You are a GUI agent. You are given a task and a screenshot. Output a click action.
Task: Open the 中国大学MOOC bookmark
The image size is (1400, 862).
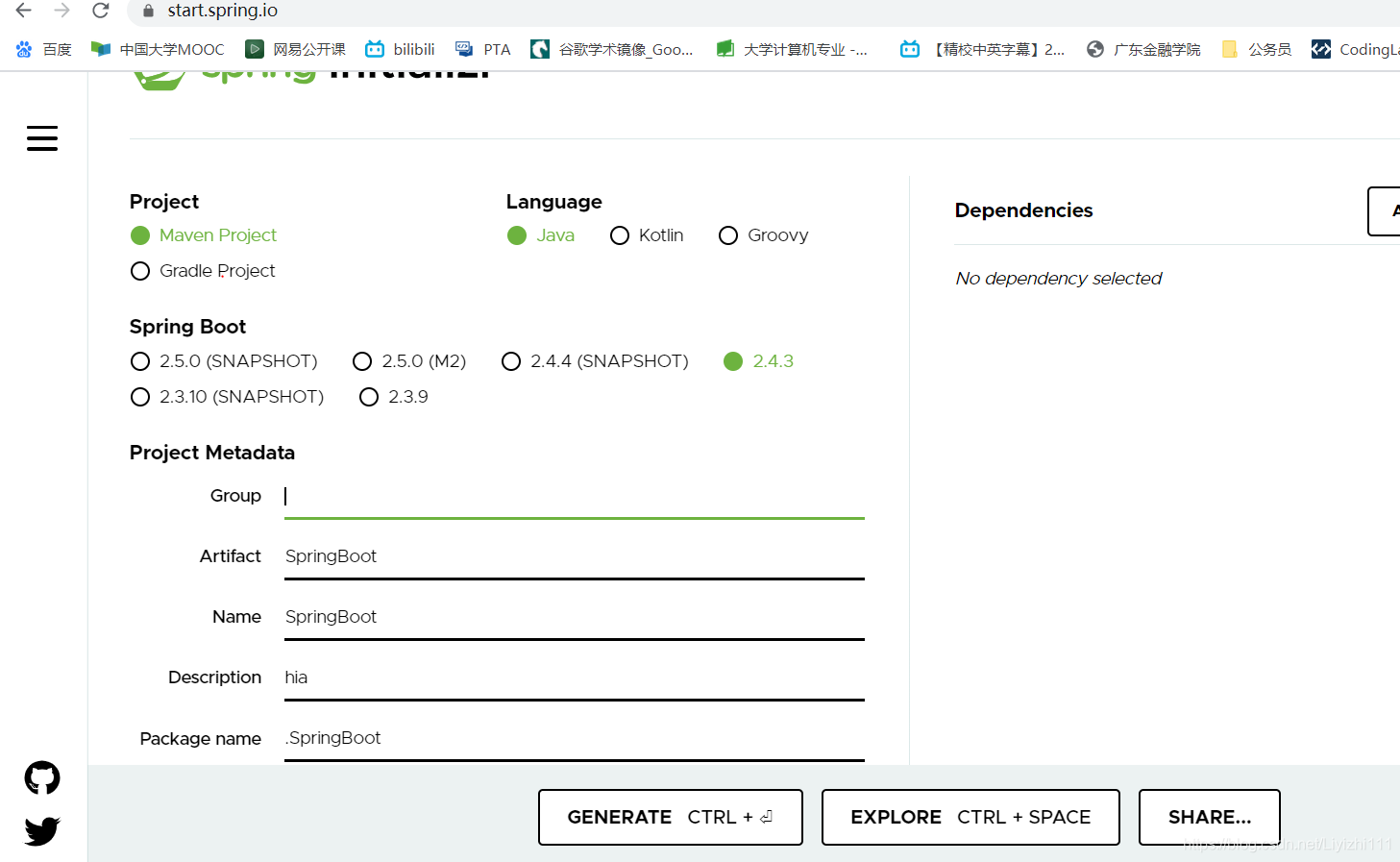tap(158, 49)
